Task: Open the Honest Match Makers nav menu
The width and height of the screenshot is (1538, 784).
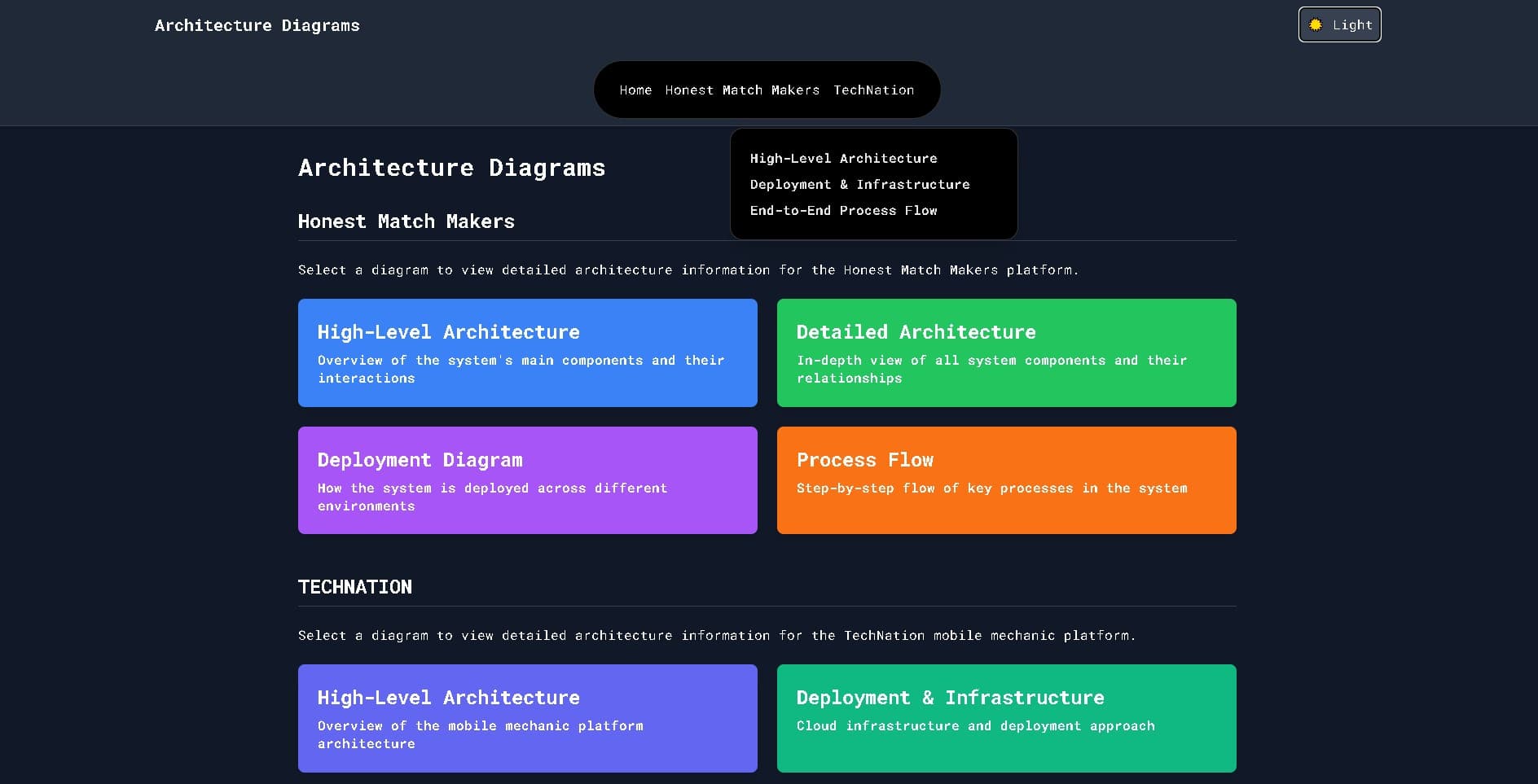Action: (x=742, y=90)
